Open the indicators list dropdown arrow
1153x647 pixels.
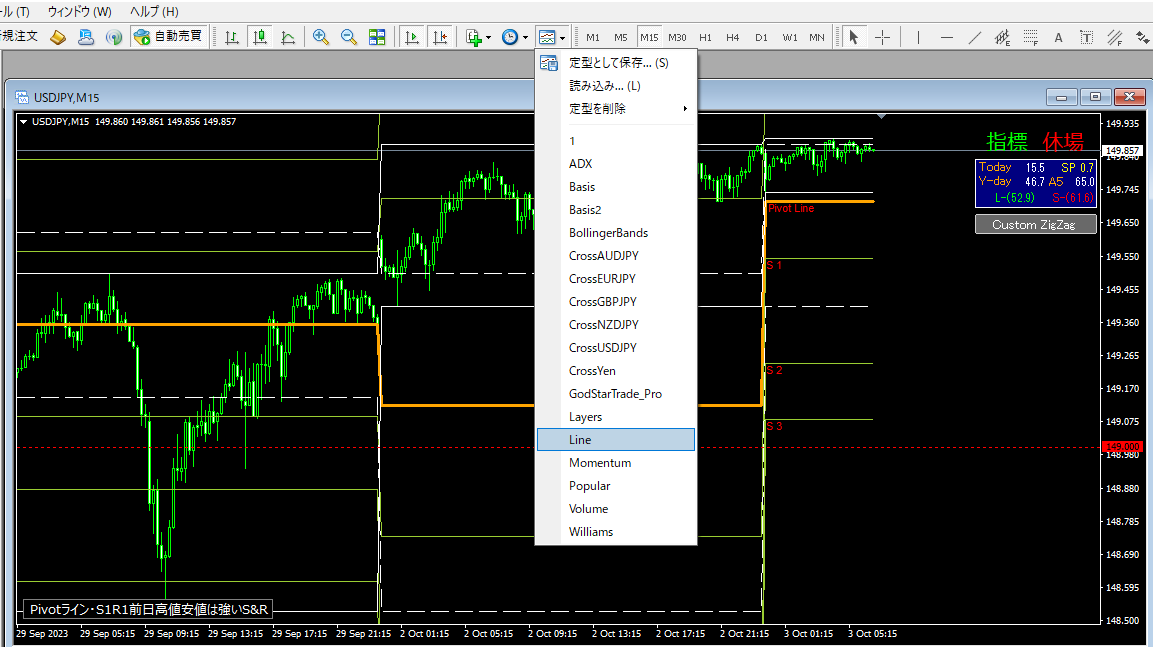[488, 38]
